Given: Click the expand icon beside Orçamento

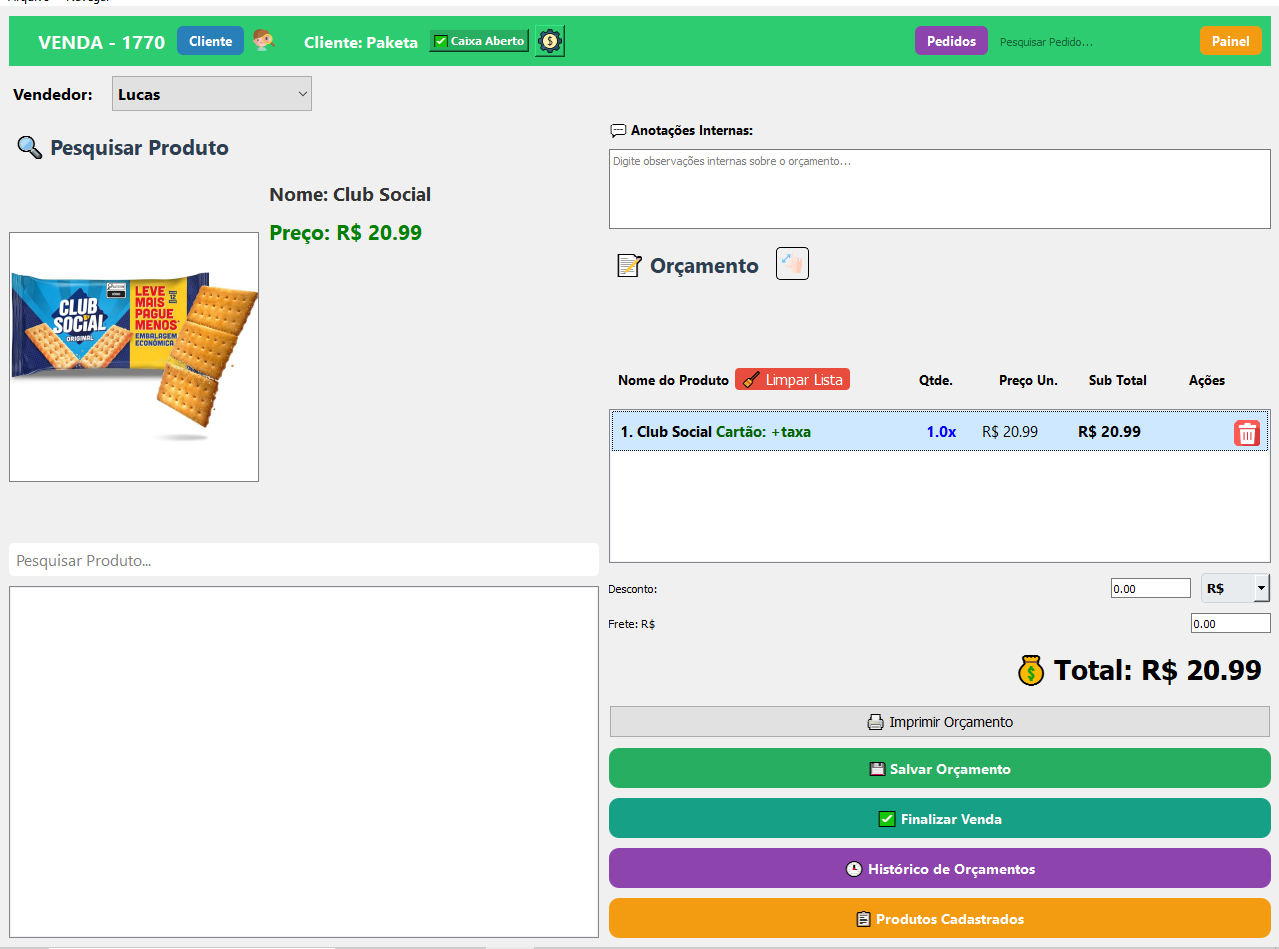Looking at the screenshot, I should (792, 264).
